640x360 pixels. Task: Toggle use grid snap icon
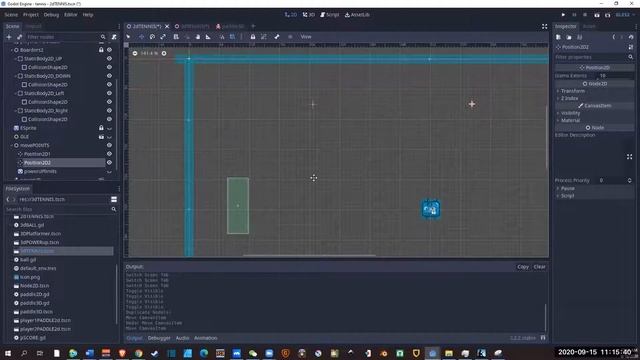click(232, 37)
